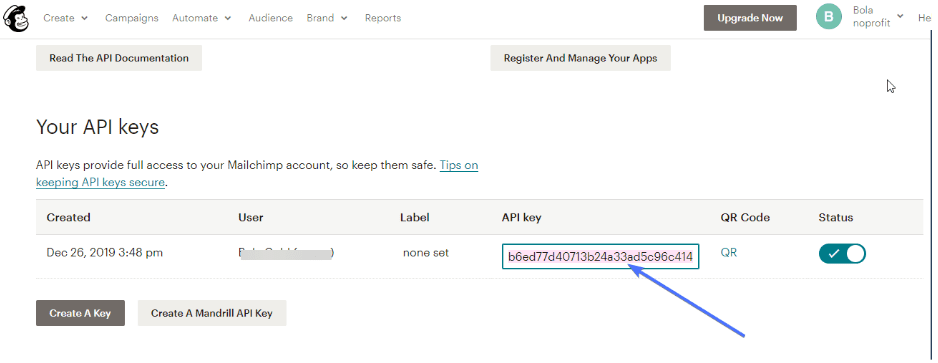Open the Audience section
Image resolution: width=938 pixels, height=363 pixels.
click(270, 18)
